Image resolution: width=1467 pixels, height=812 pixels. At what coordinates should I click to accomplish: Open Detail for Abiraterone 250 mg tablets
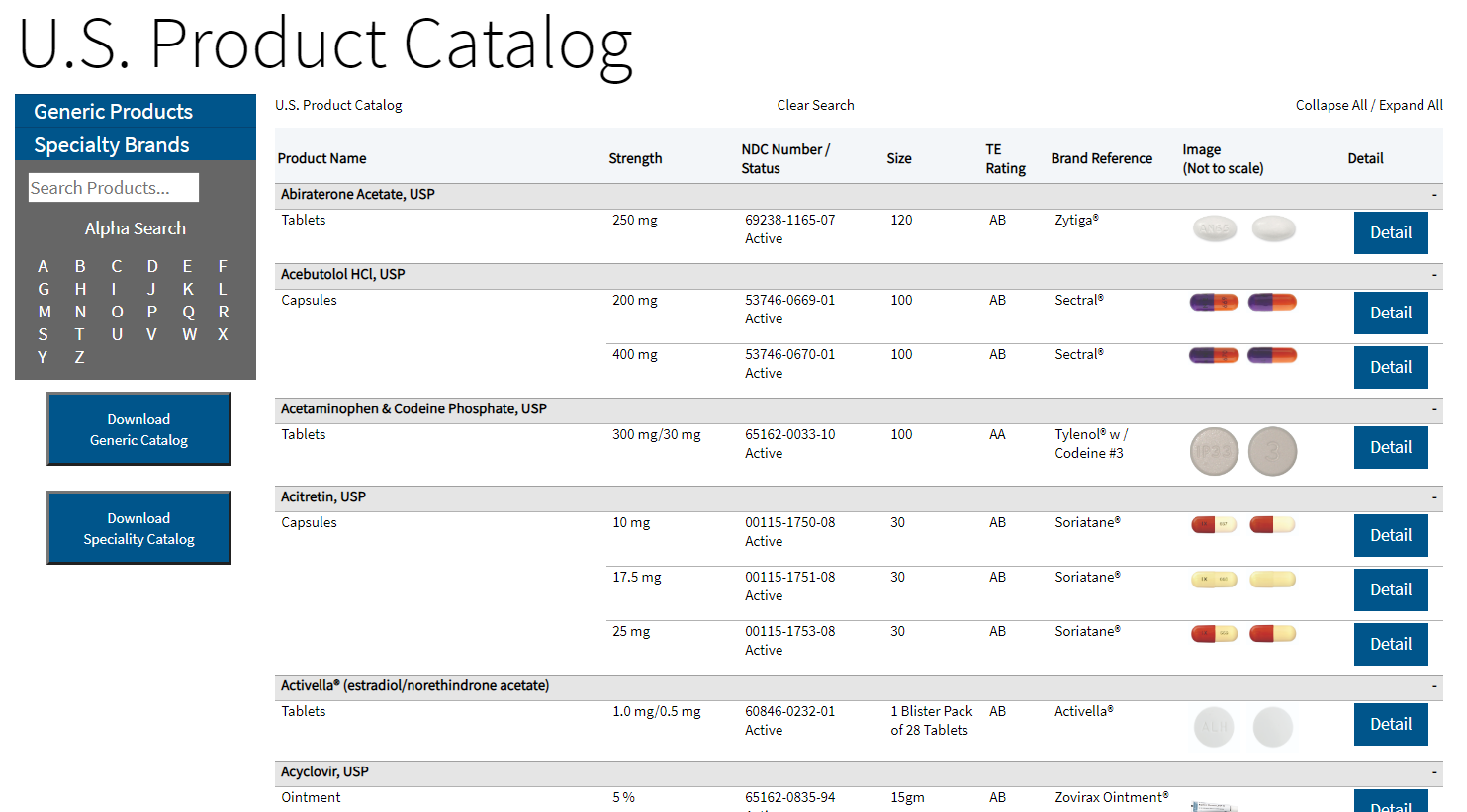click(x=1390, y=232)
